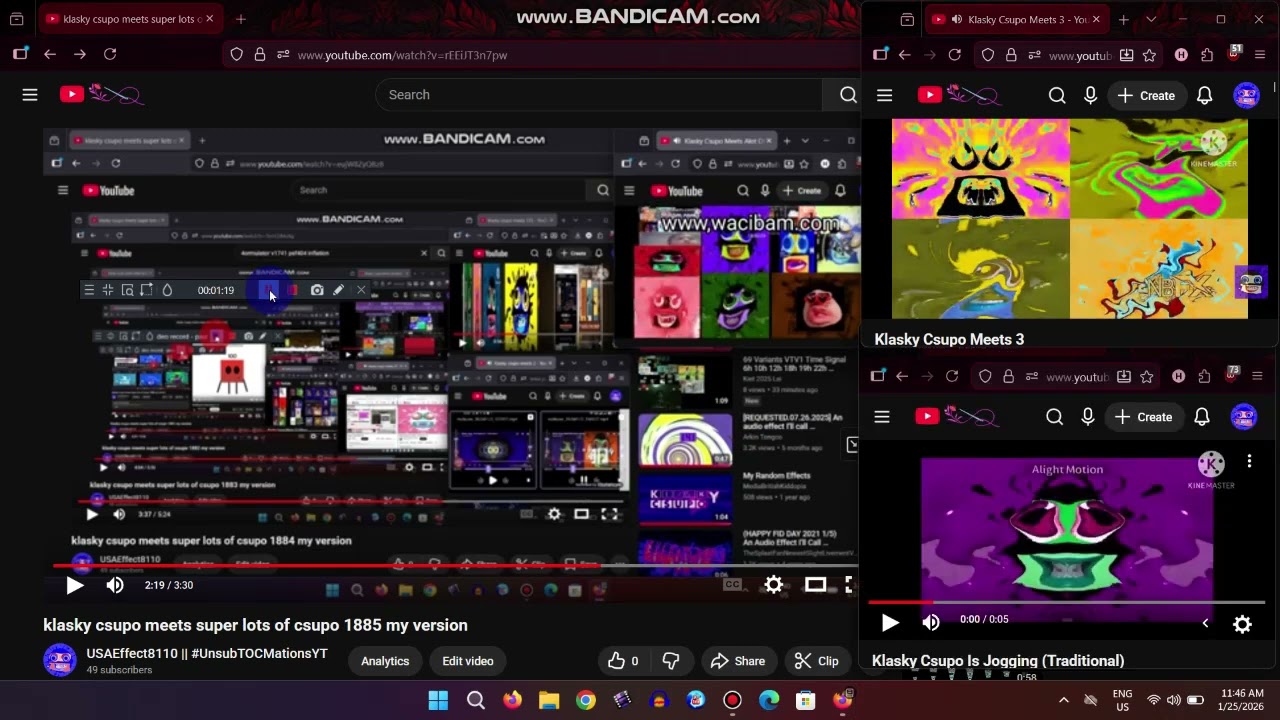
Task: Open the settings gear on the main video player
Action: 774,585
